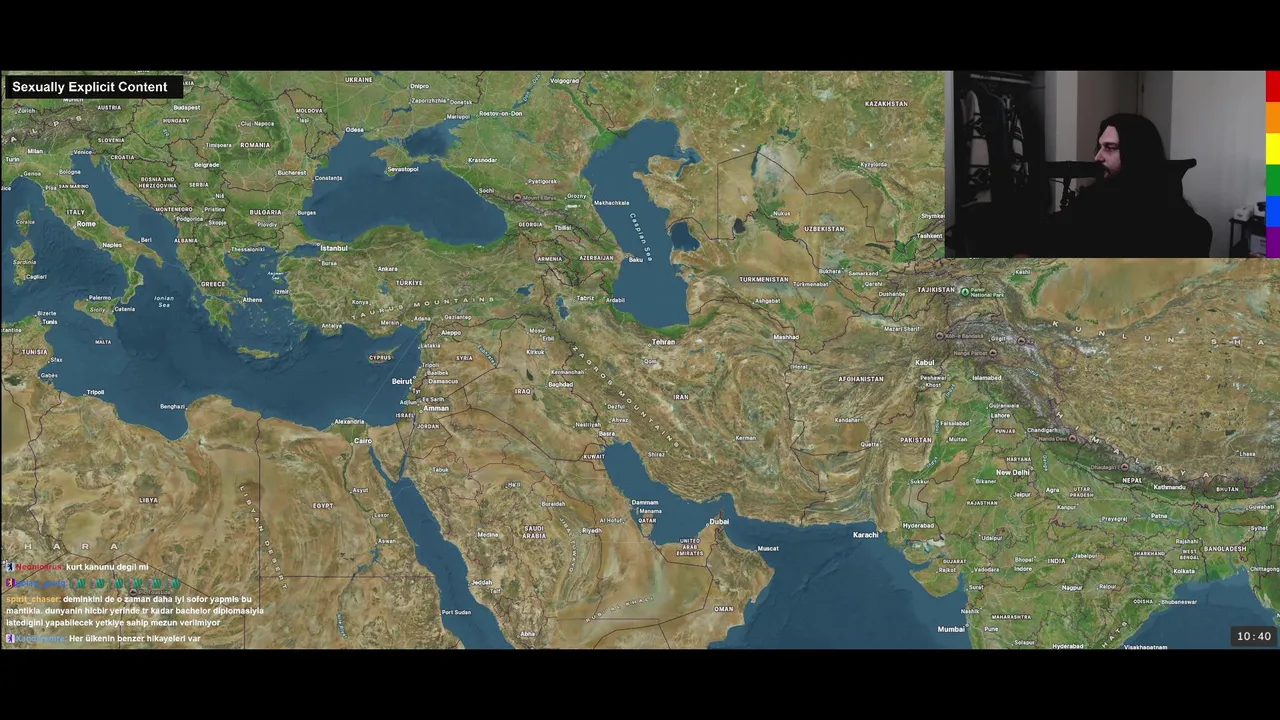Click the OMAN country label
This screenshot has height=720, width=1280.
(x=723, y=609)
